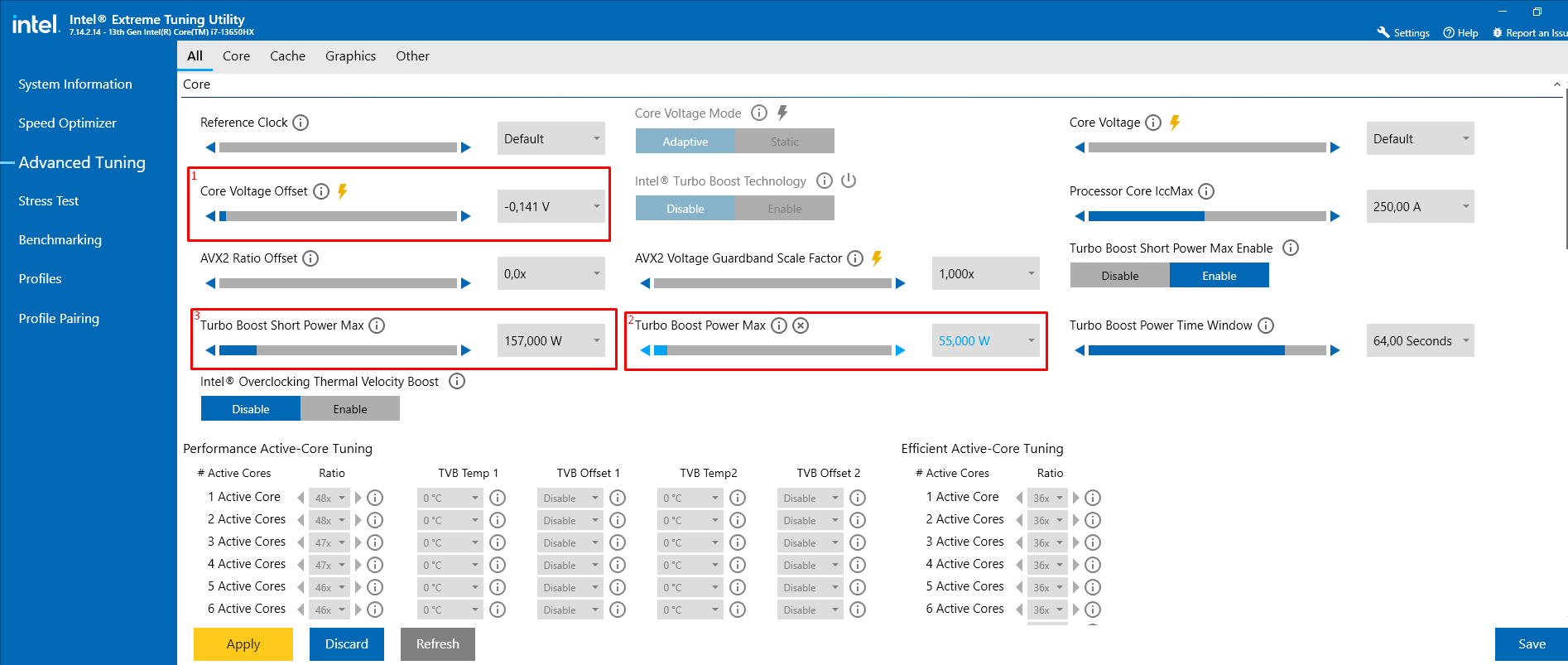Decrease Core Voltage Offset with the left arrow
The image size is (1568, 665).
[x=210, y=216]
